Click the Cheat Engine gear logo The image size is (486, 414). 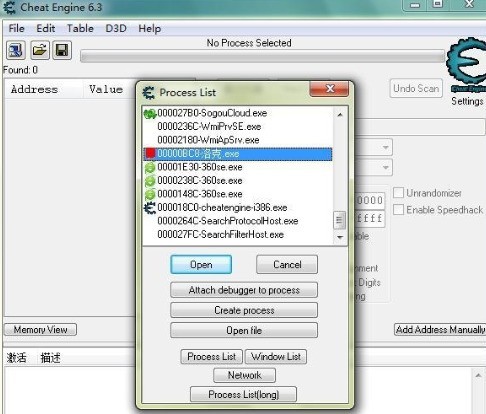tap(466, 62)
